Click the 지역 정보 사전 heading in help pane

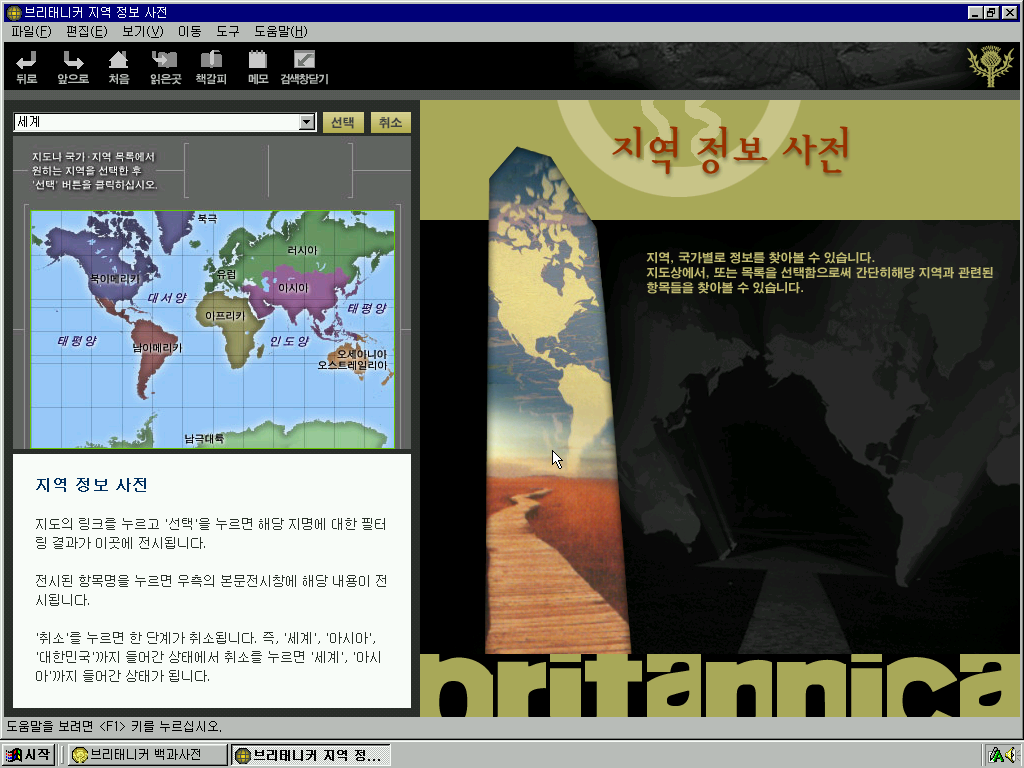point(91,485)
